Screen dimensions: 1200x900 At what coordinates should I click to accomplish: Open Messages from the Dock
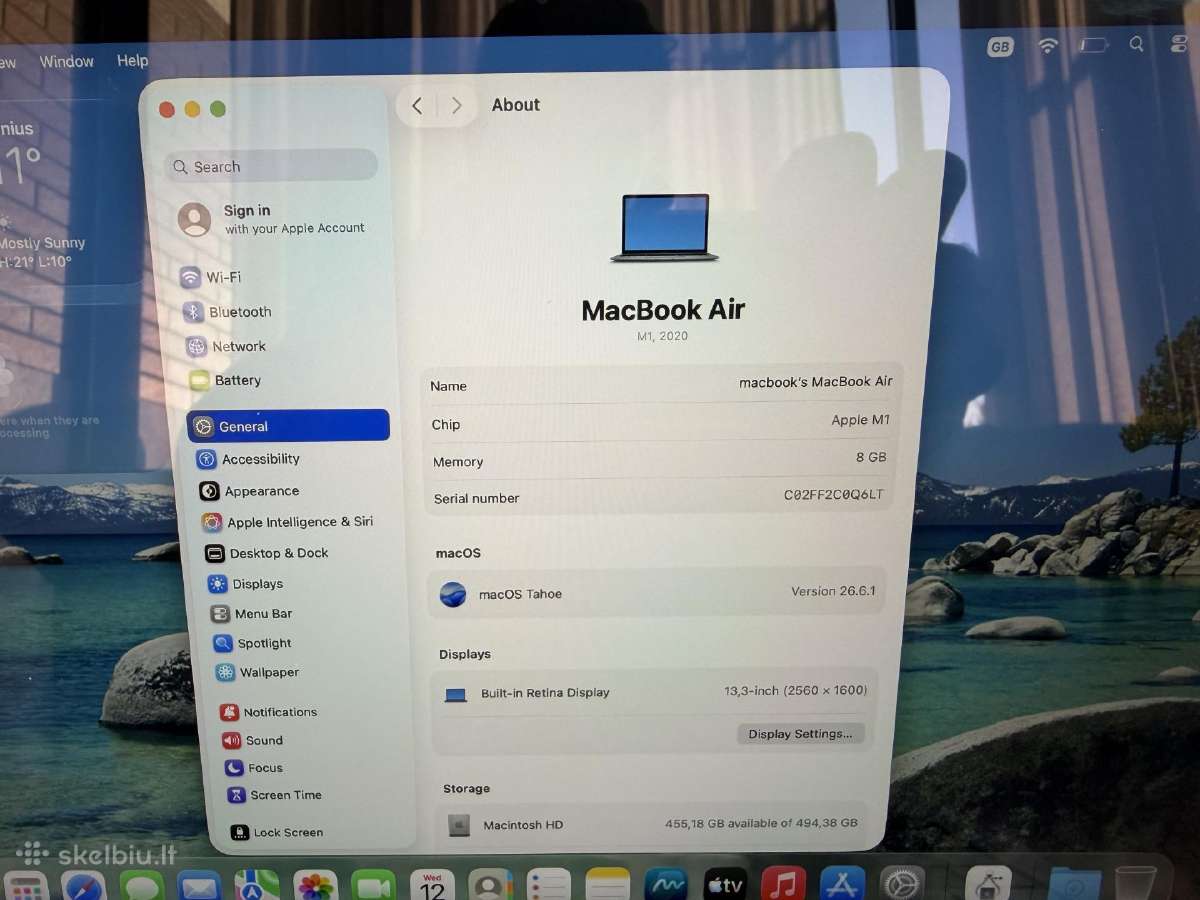point(142,886)
